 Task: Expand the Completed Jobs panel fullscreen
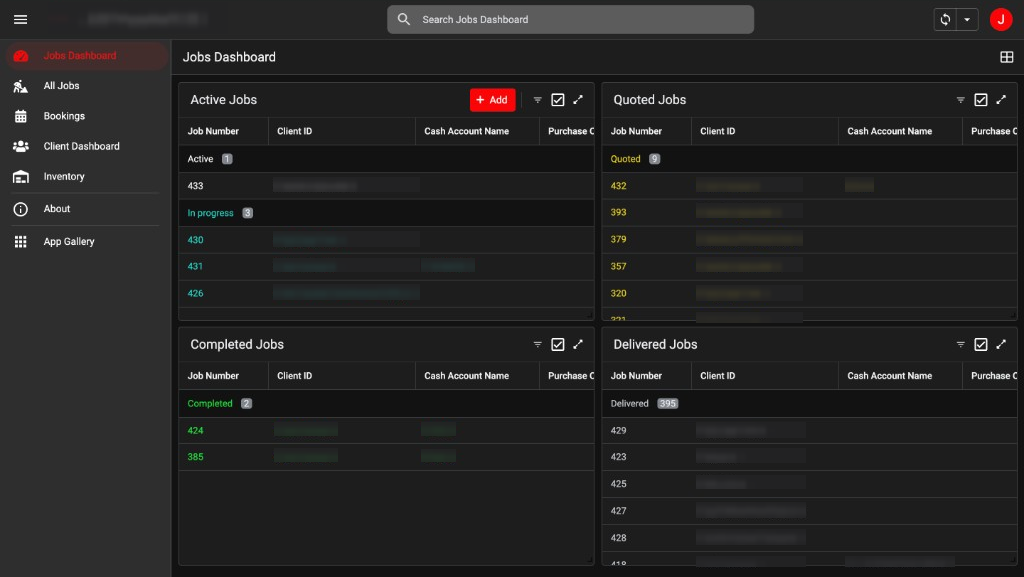click(x=578, y=345)
